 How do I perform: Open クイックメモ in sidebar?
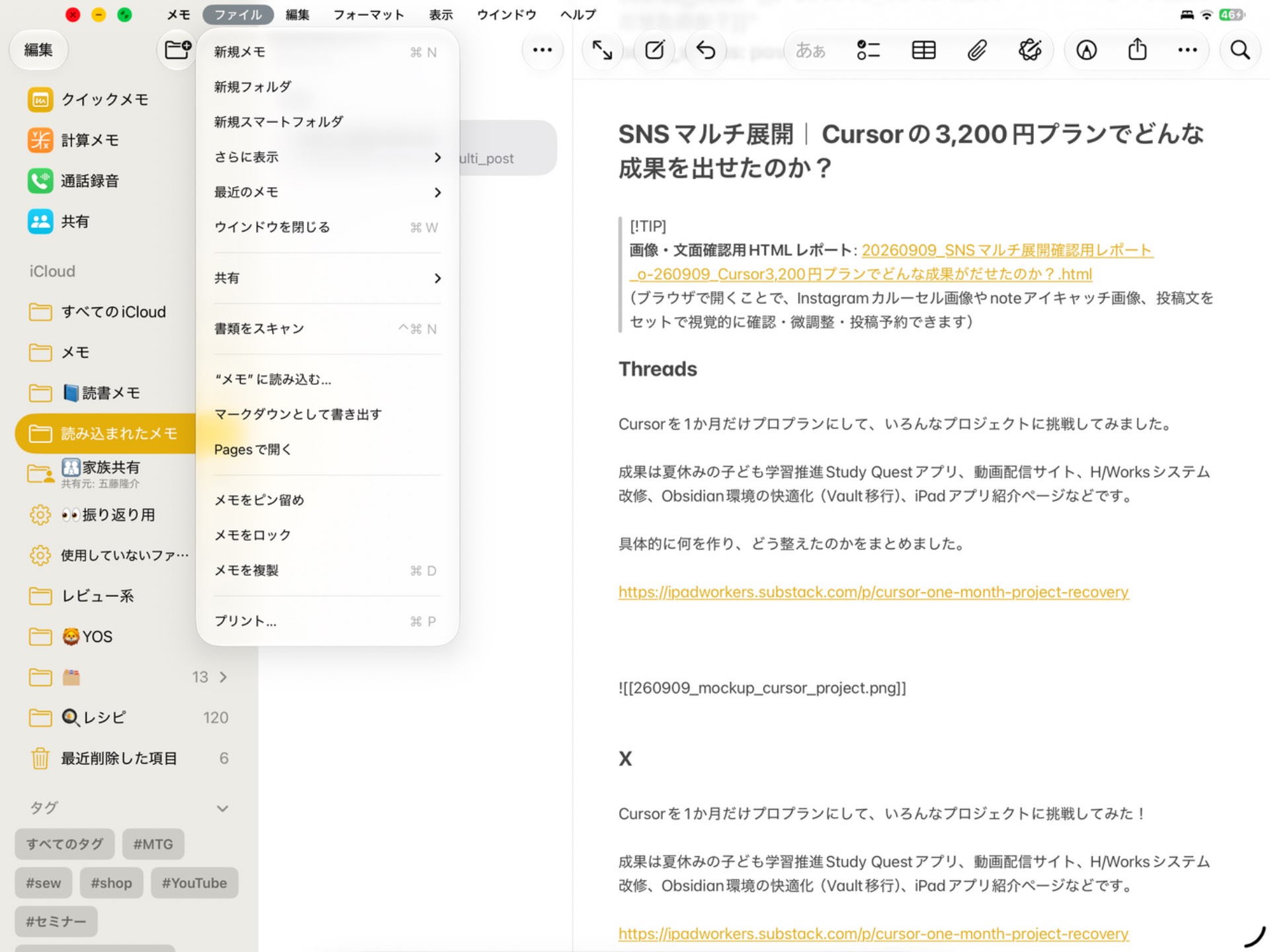[105, 100]
